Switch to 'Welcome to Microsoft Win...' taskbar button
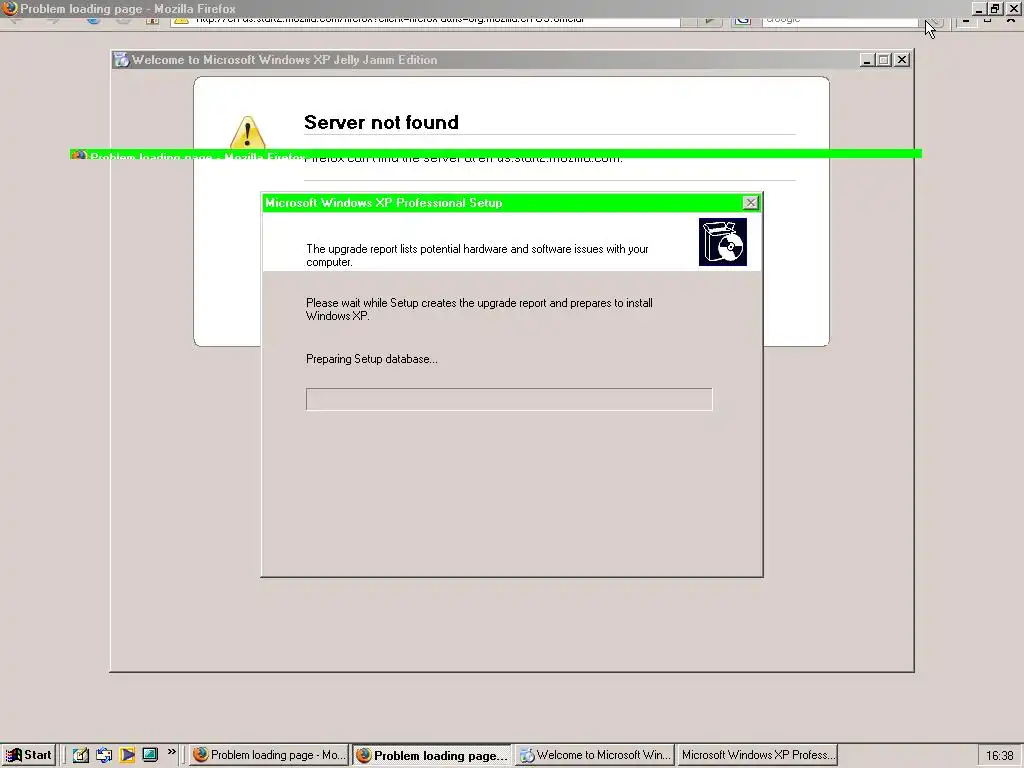Screen dimensions: 1024x768 point(595,755)
